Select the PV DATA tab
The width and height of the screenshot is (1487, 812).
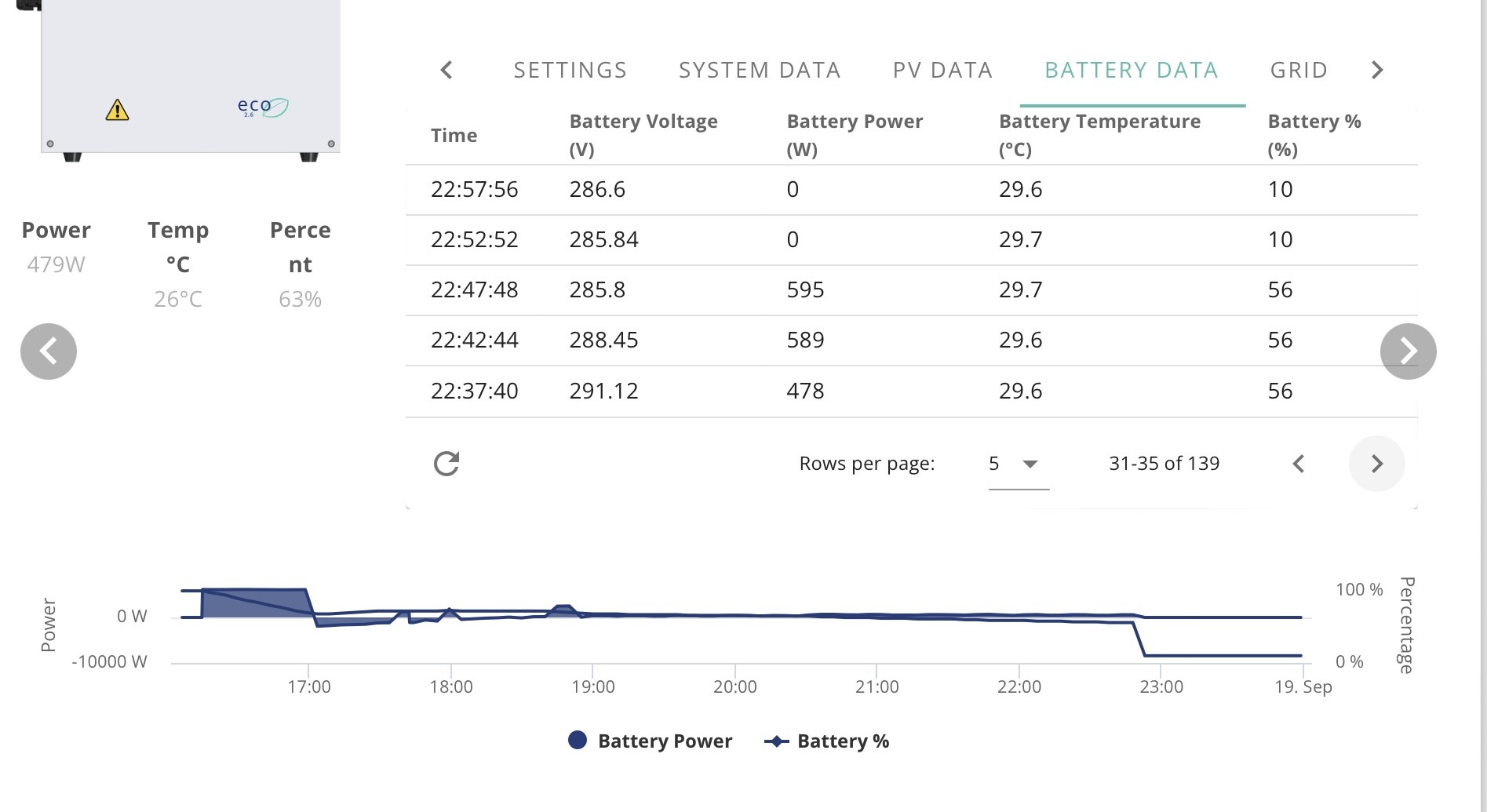pyautogui.click(x=942, y=70)
